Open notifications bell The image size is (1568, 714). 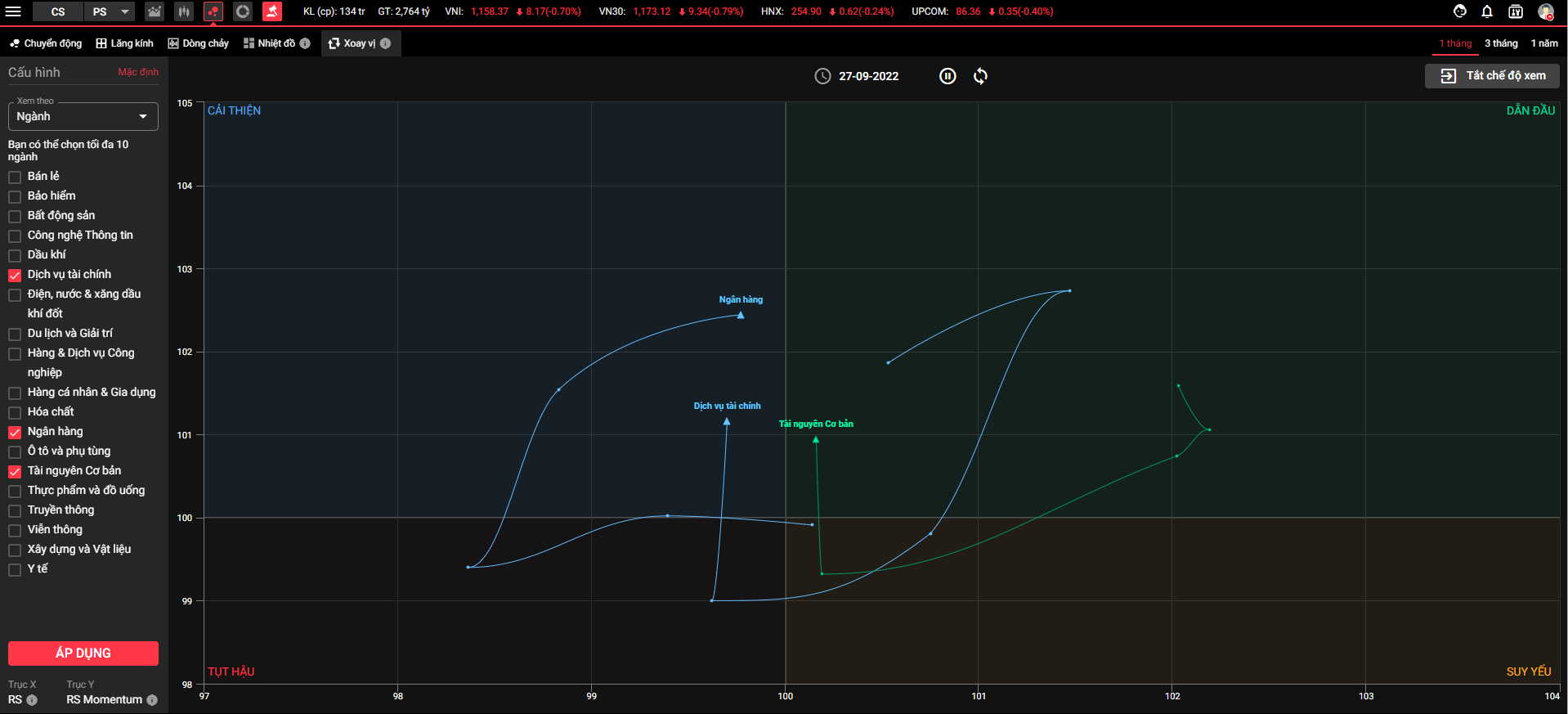pos(1487,11)
